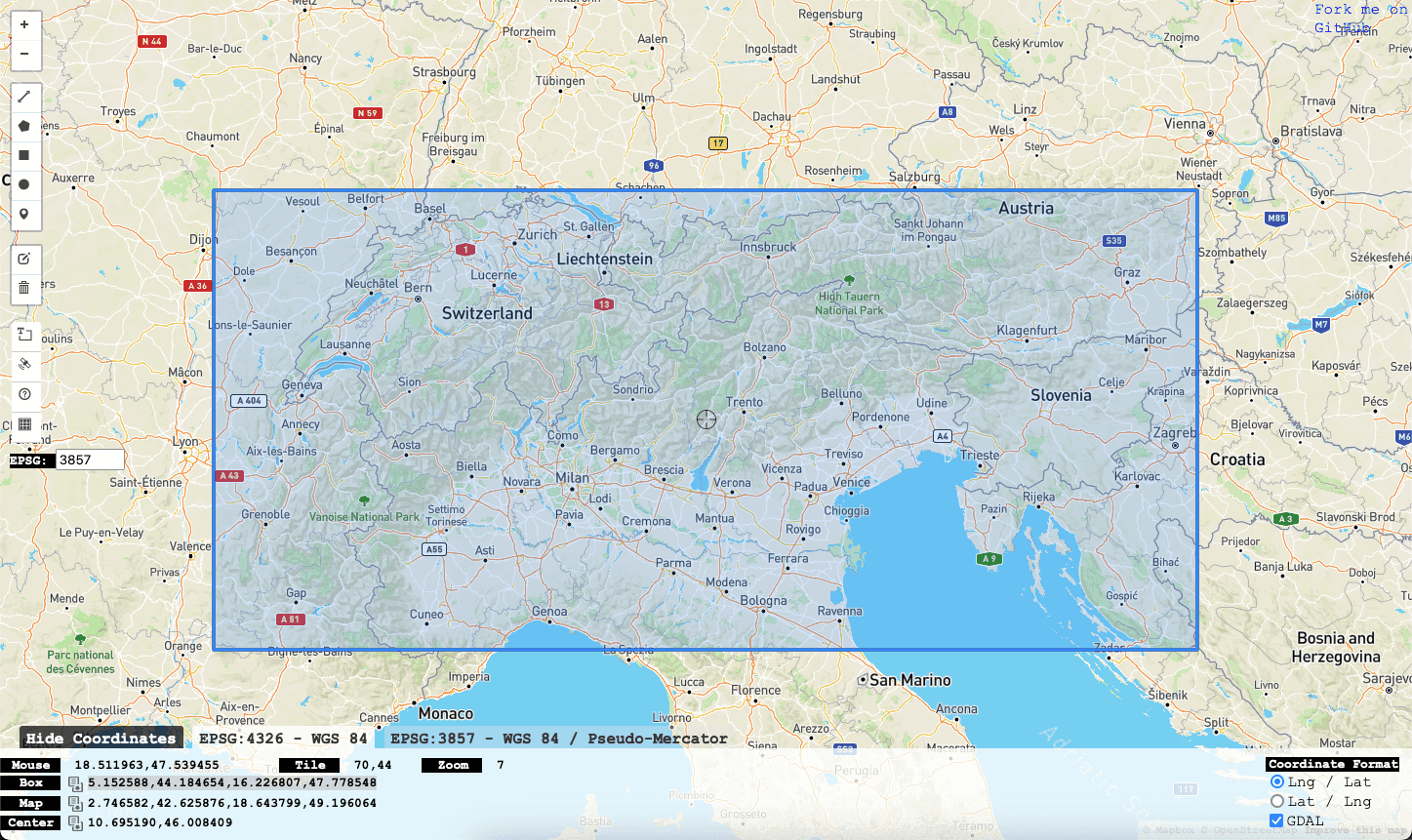Select the Lat / Lng radio button
Viewport: 1412px width, 840px height.
1277,802
